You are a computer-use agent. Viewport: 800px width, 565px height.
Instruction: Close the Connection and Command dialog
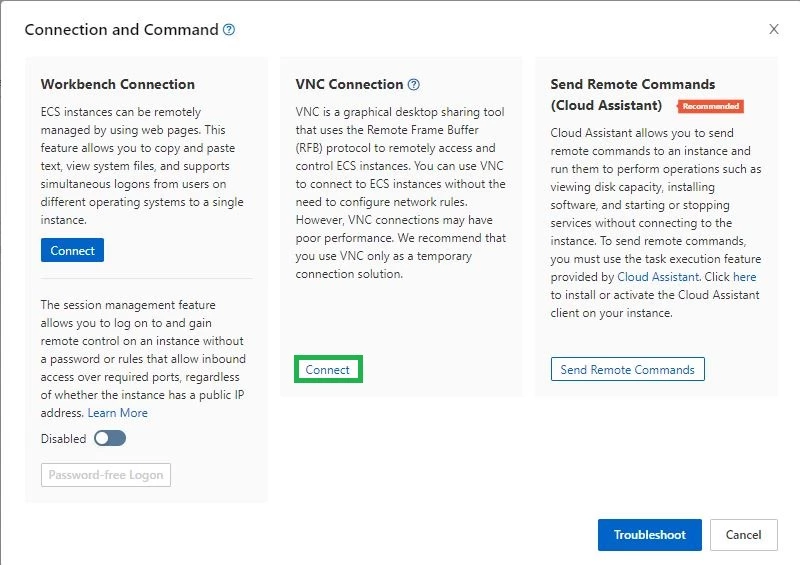coord(773,29)
